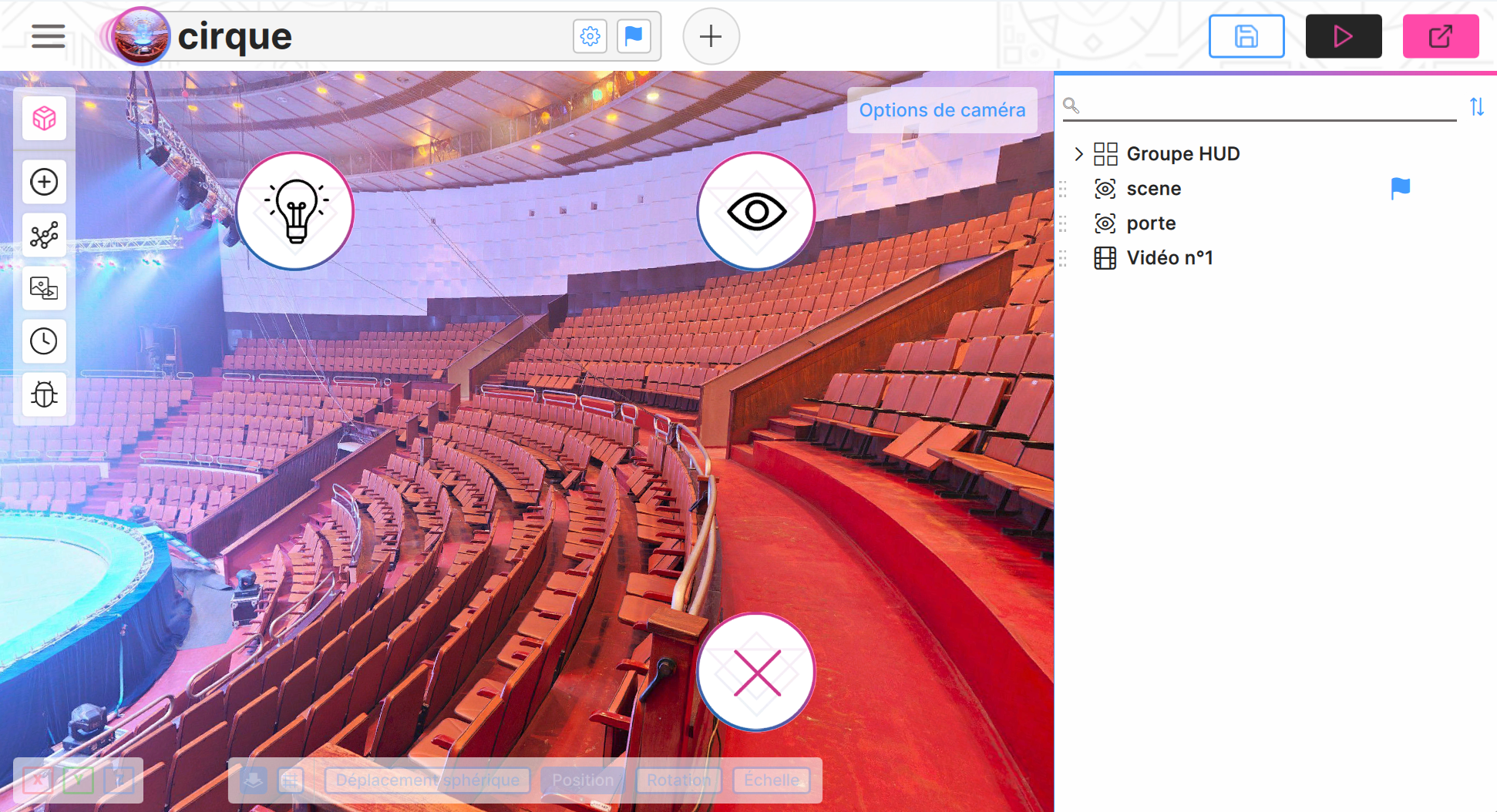The width and height of the screenshot is (1497, 812).
Task: Open the media gallery images tool
Action: [x=44, y=288]
